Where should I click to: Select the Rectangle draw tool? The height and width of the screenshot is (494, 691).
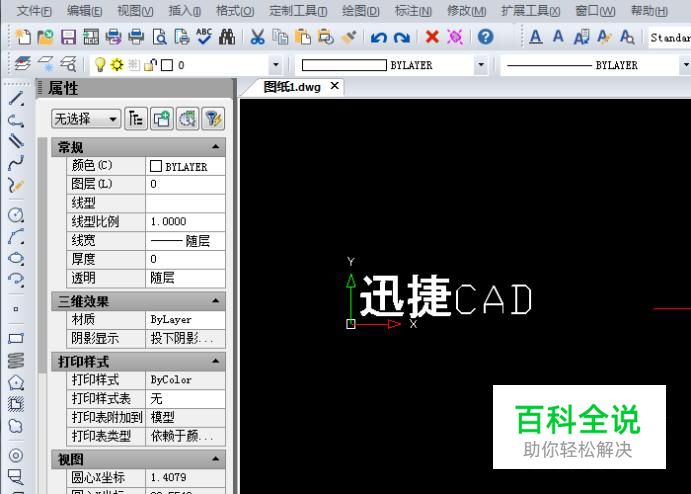pos(16,338)
